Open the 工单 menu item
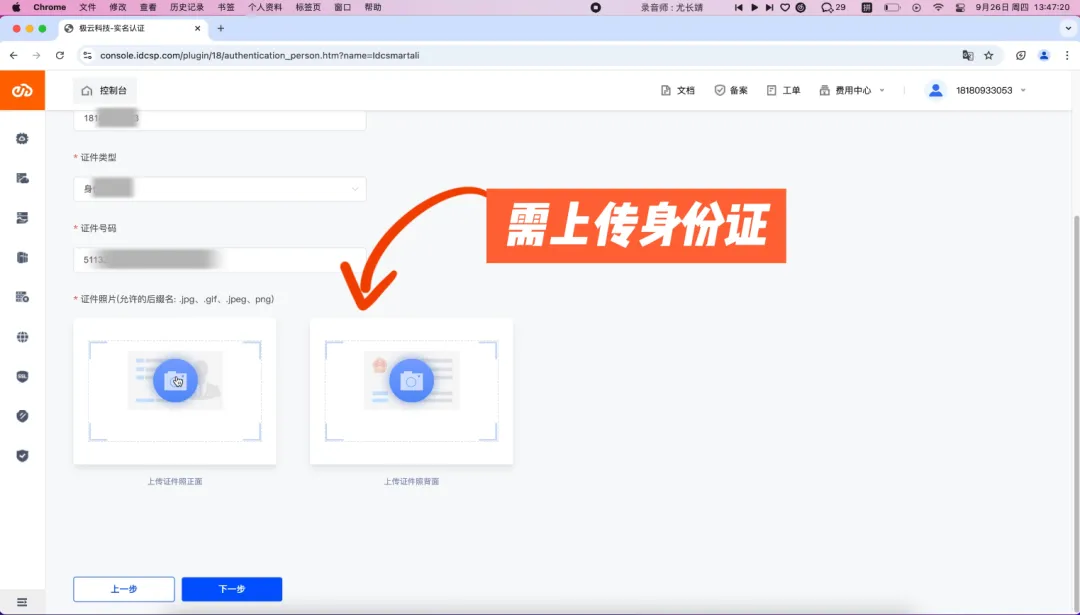This screenshot has width=1080, height=615. pyautogui.click(x=783, y=90)
